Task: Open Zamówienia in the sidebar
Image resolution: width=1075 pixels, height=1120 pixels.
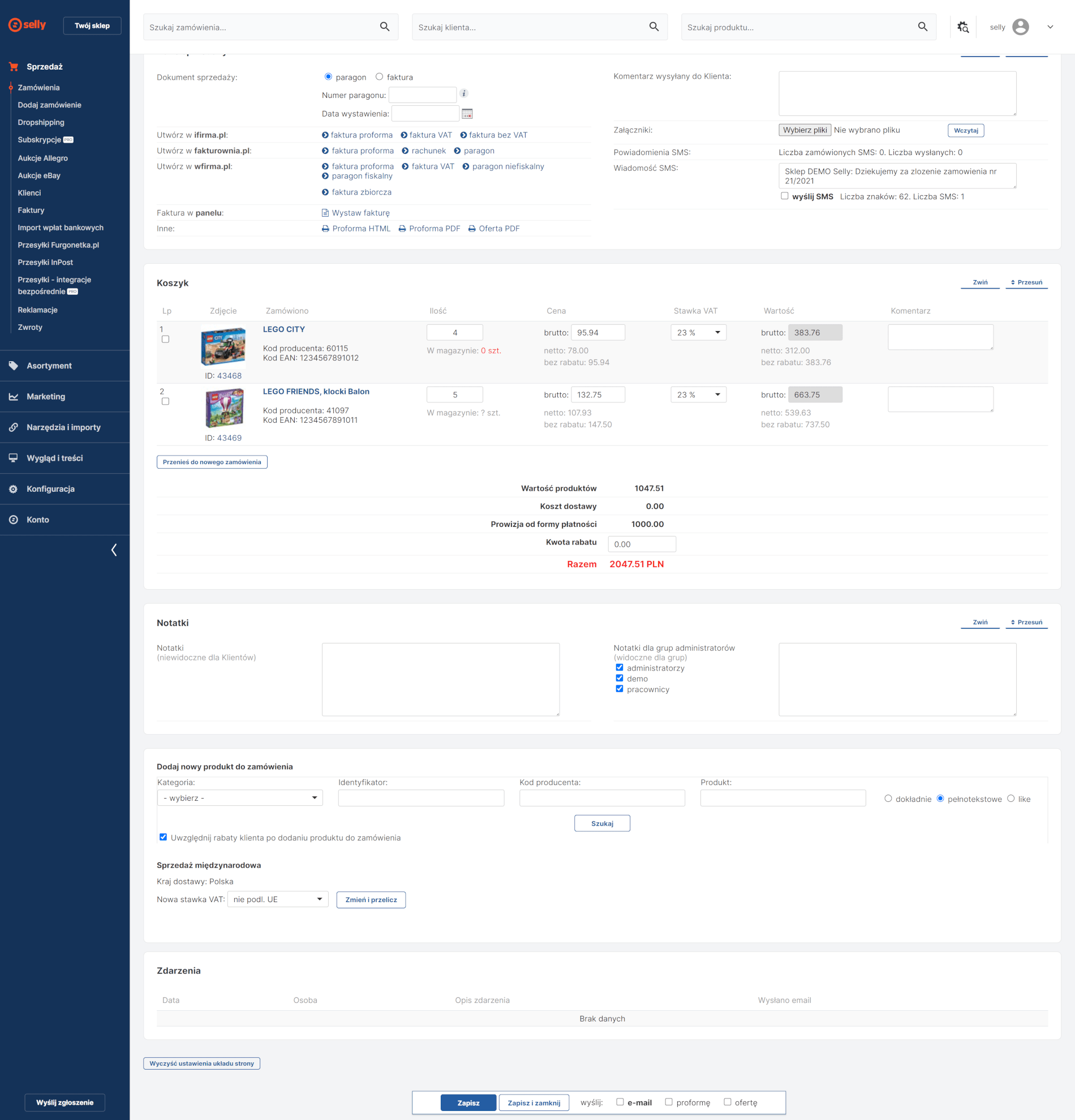Action: [x=39, y=87]
